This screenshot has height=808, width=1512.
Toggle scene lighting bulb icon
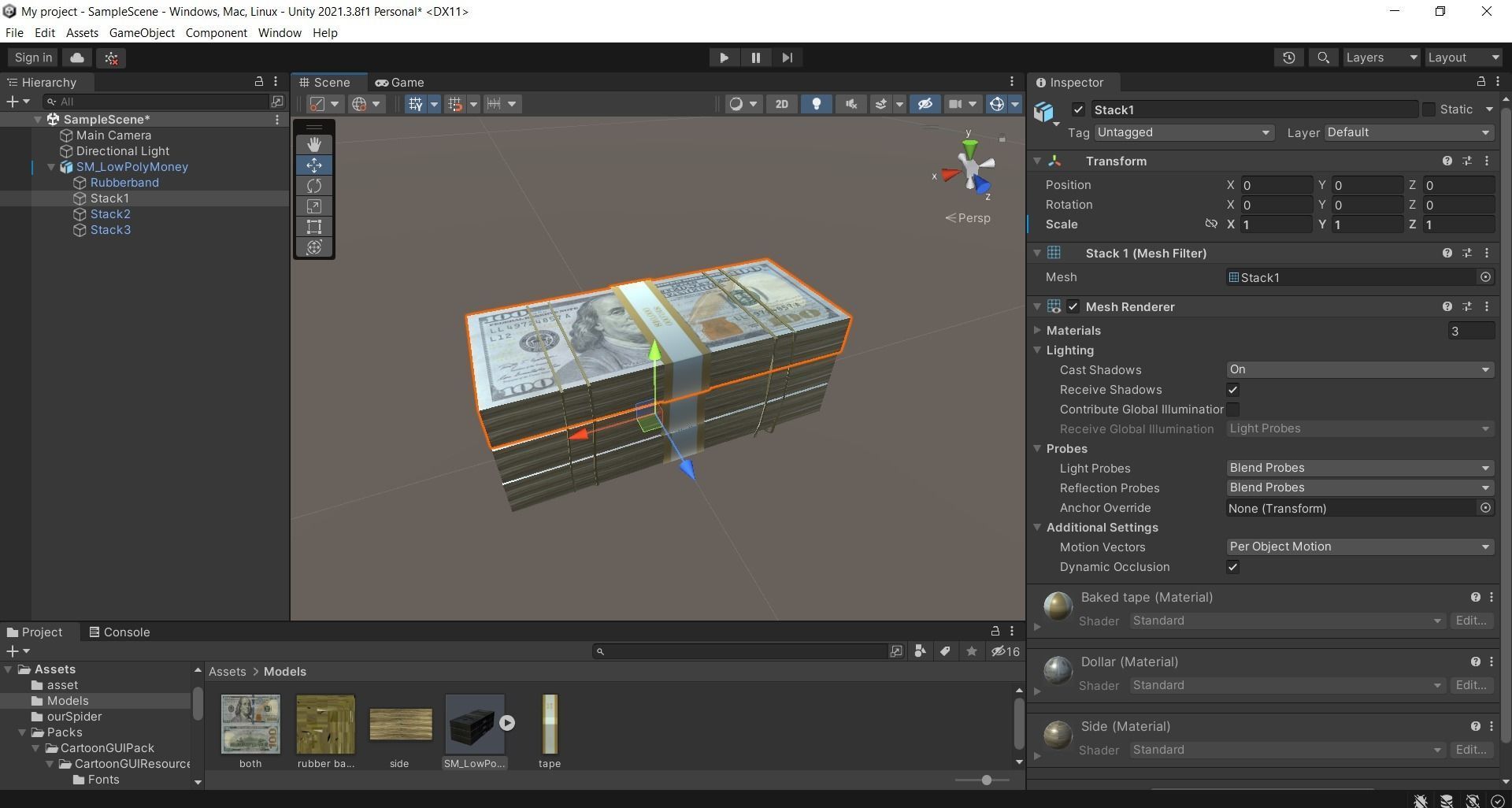(816, 104)
